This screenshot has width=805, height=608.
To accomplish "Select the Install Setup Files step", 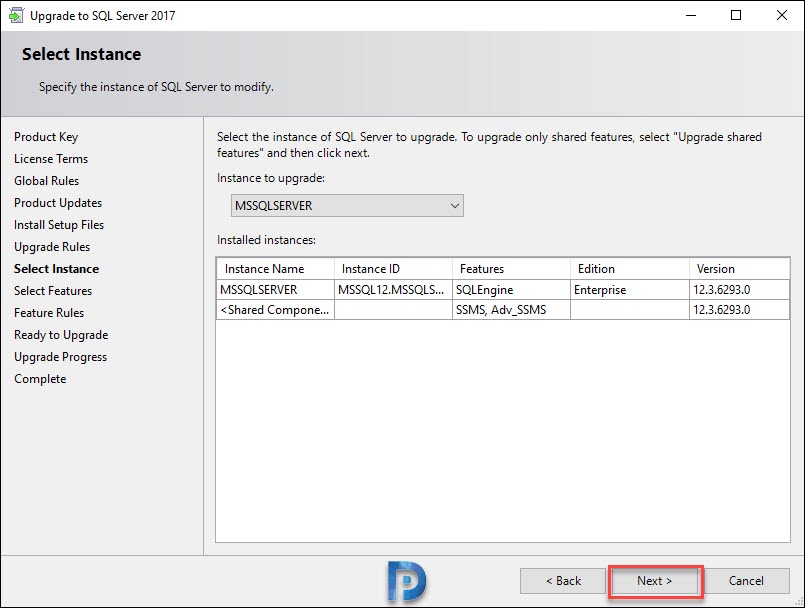I will (59, 225).
